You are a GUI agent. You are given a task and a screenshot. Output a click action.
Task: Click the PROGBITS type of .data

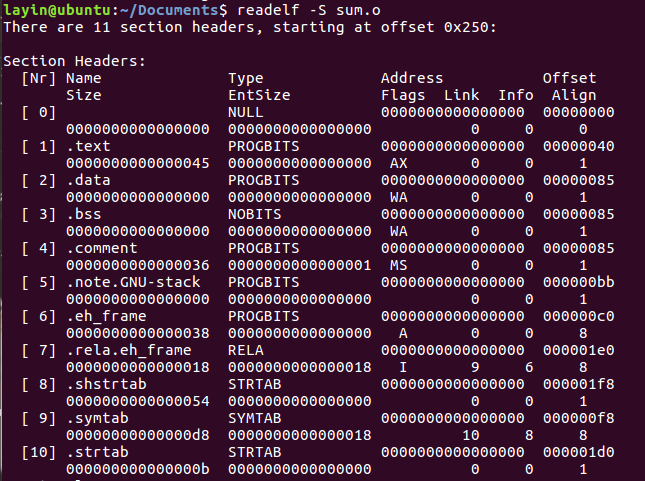click(264, 180)
